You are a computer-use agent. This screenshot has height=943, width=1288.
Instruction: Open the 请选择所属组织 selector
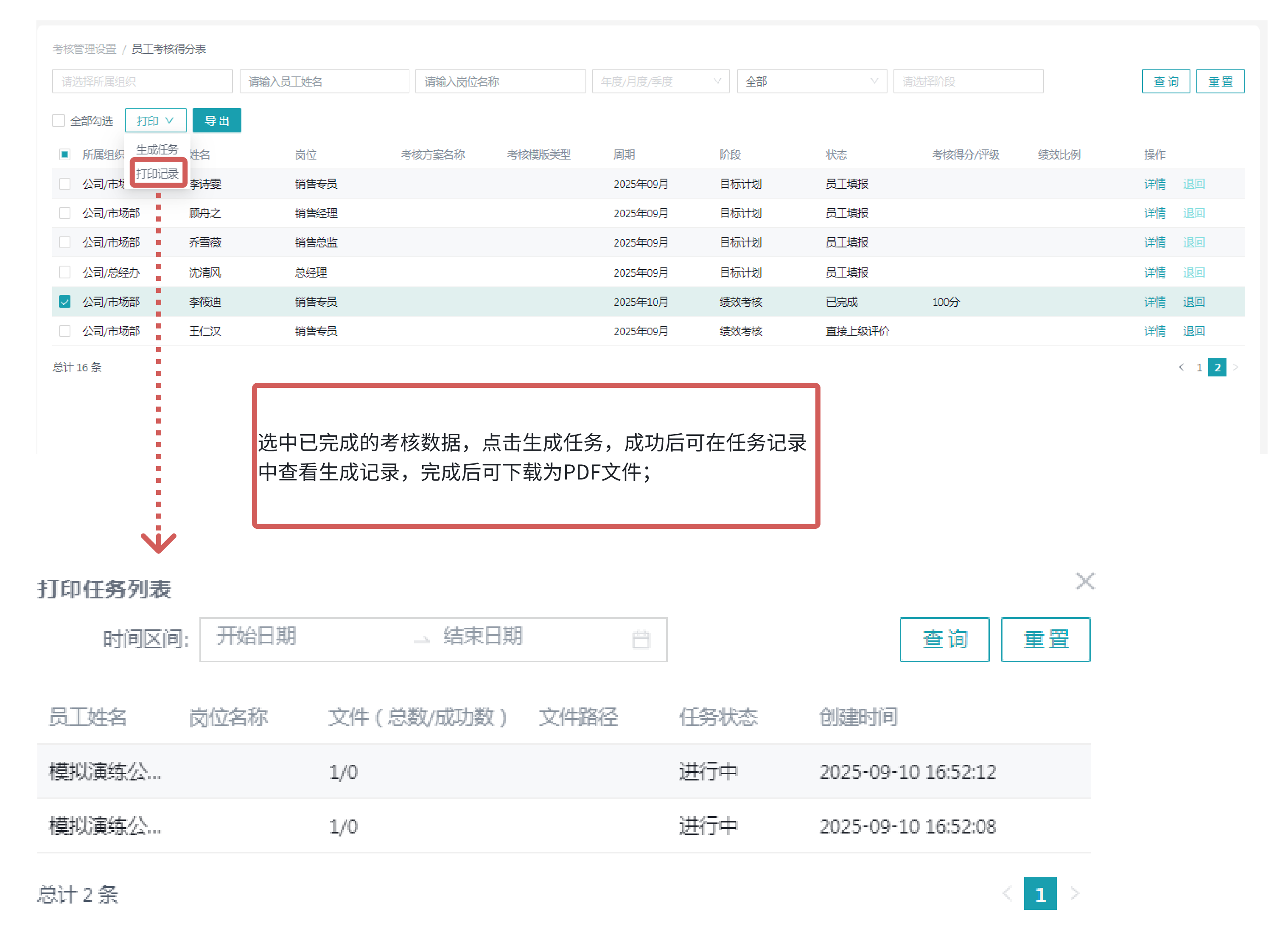pos(142,81)
